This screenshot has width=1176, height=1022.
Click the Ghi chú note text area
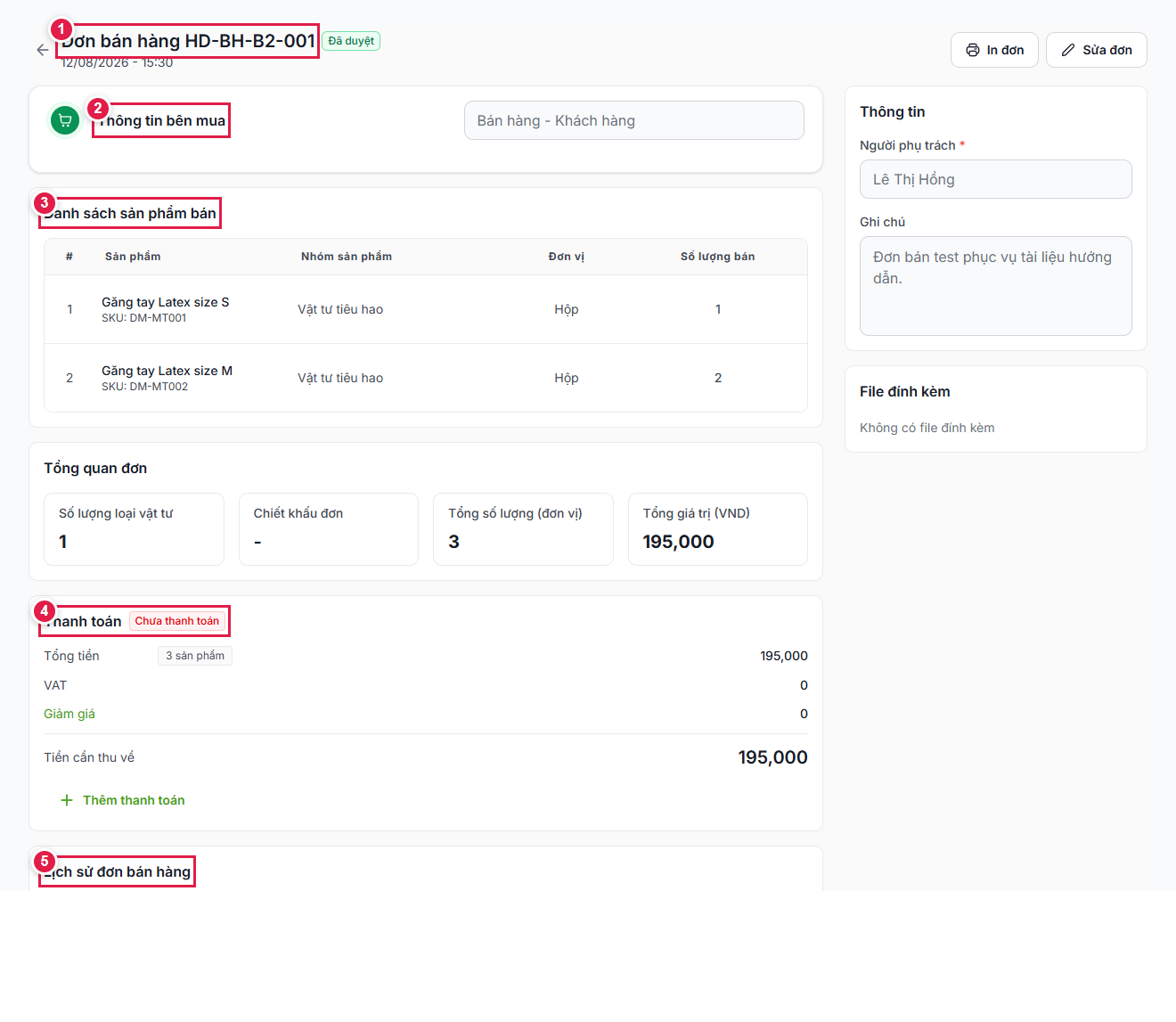[x=996, y=286]
